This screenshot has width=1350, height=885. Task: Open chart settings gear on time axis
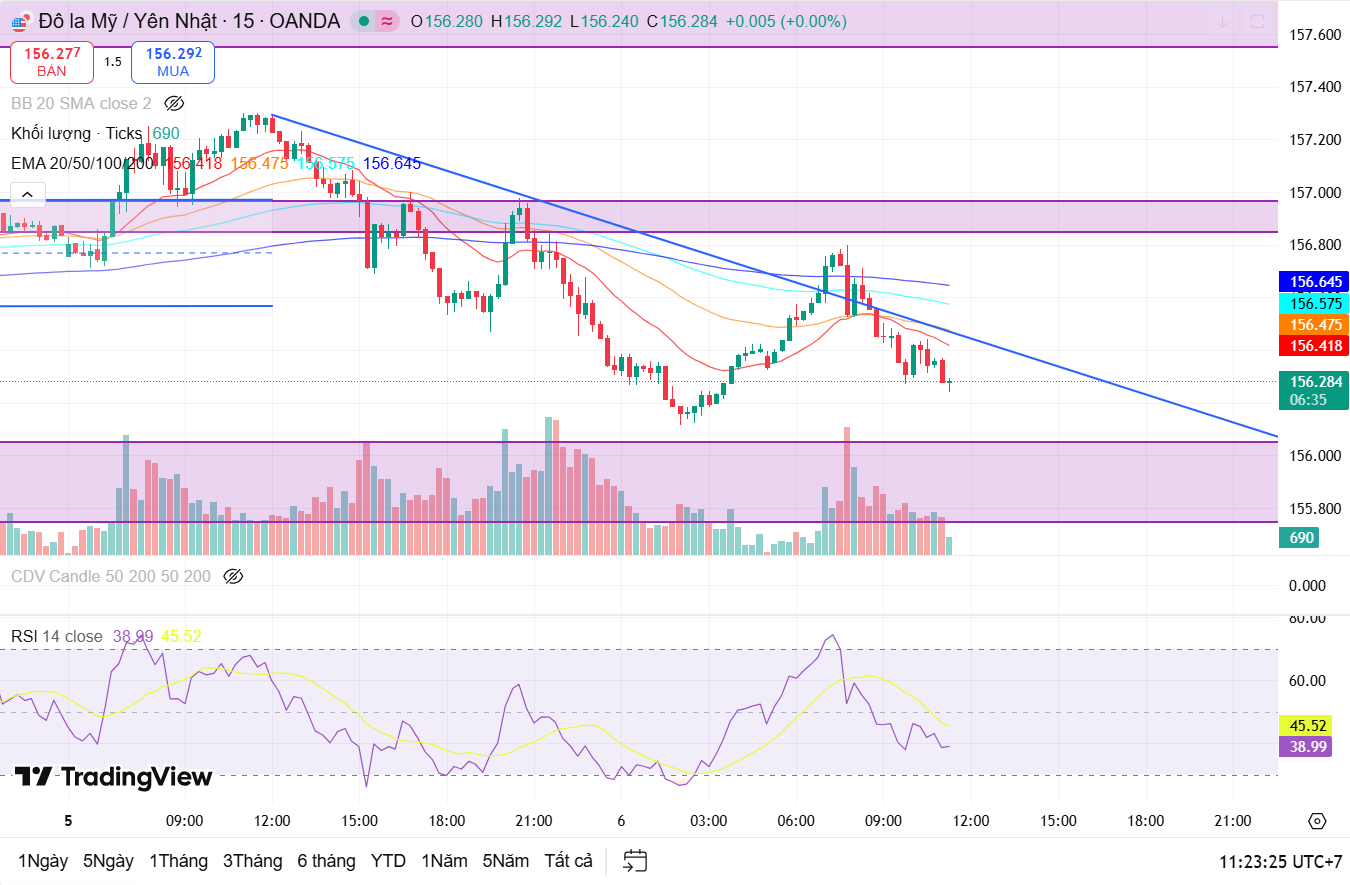tap(1316, 821)
